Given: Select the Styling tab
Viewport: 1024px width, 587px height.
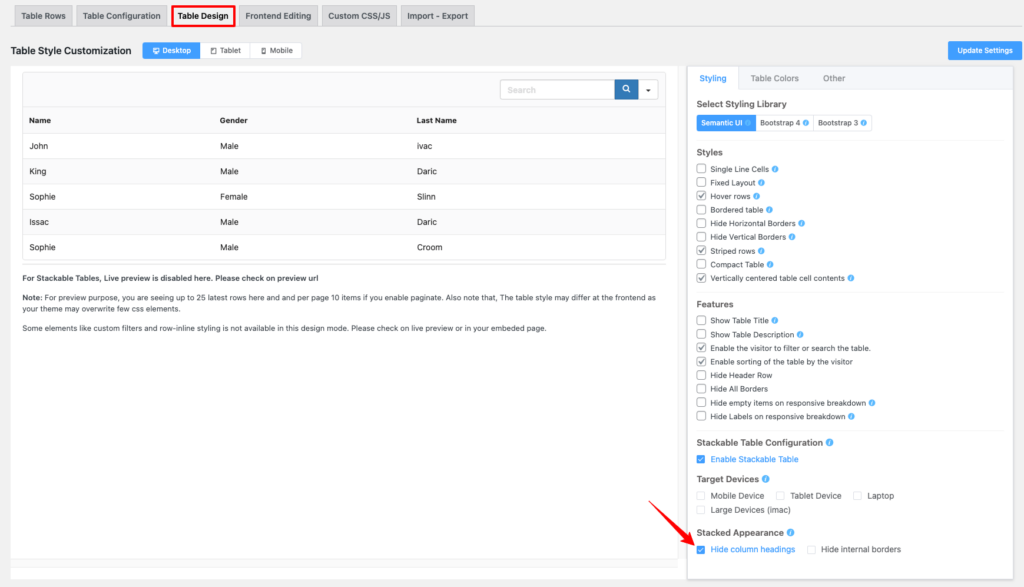Looking at the screenshot, I should point(713,78).
